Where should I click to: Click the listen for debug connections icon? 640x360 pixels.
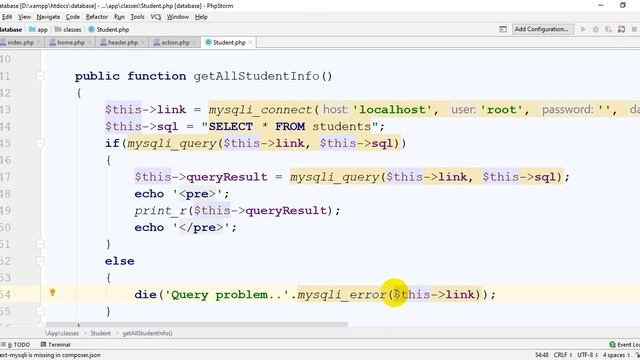(621, 29)
